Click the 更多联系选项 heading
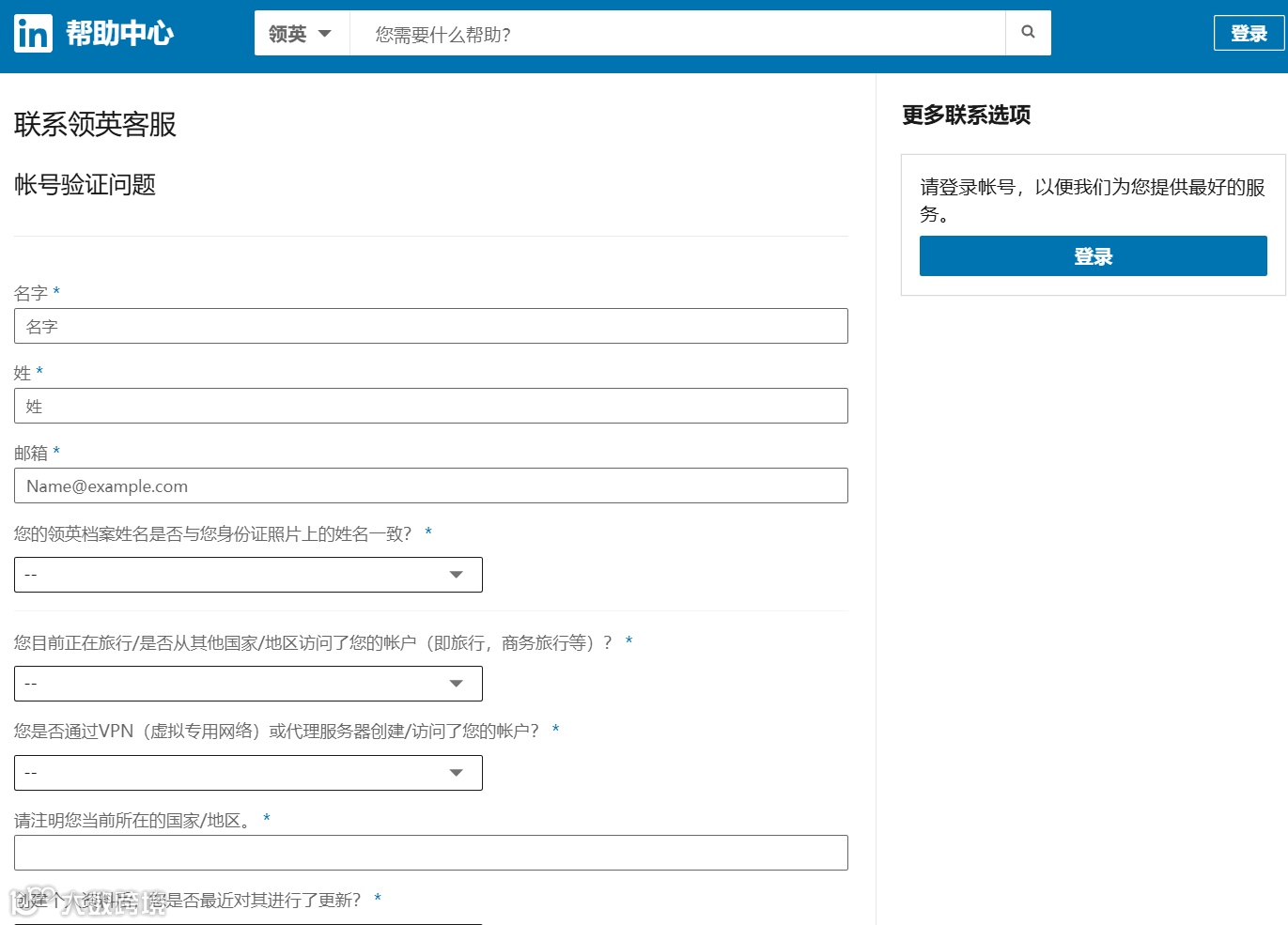The height and width of the screenshot is (925, 1288). [x=966, y=115]
